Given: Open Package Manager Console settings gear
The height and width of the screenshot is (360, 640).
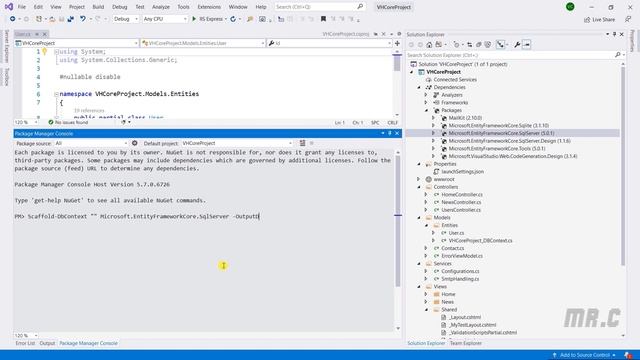Looking at the screenshot, I should pos(135,143).
